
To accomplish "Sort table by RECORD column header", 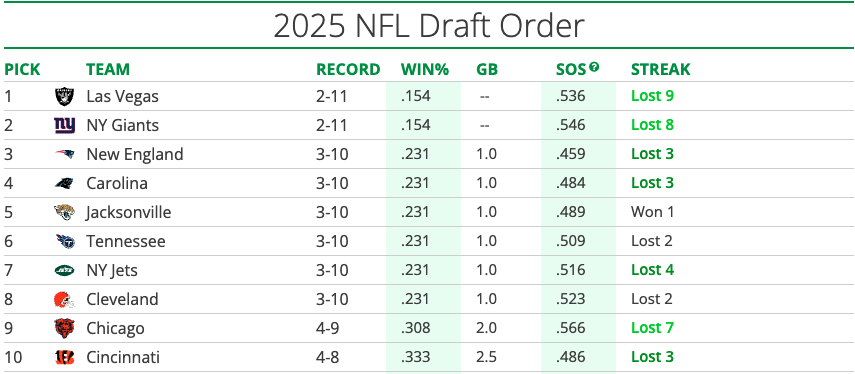I will (x=348, y=70).
